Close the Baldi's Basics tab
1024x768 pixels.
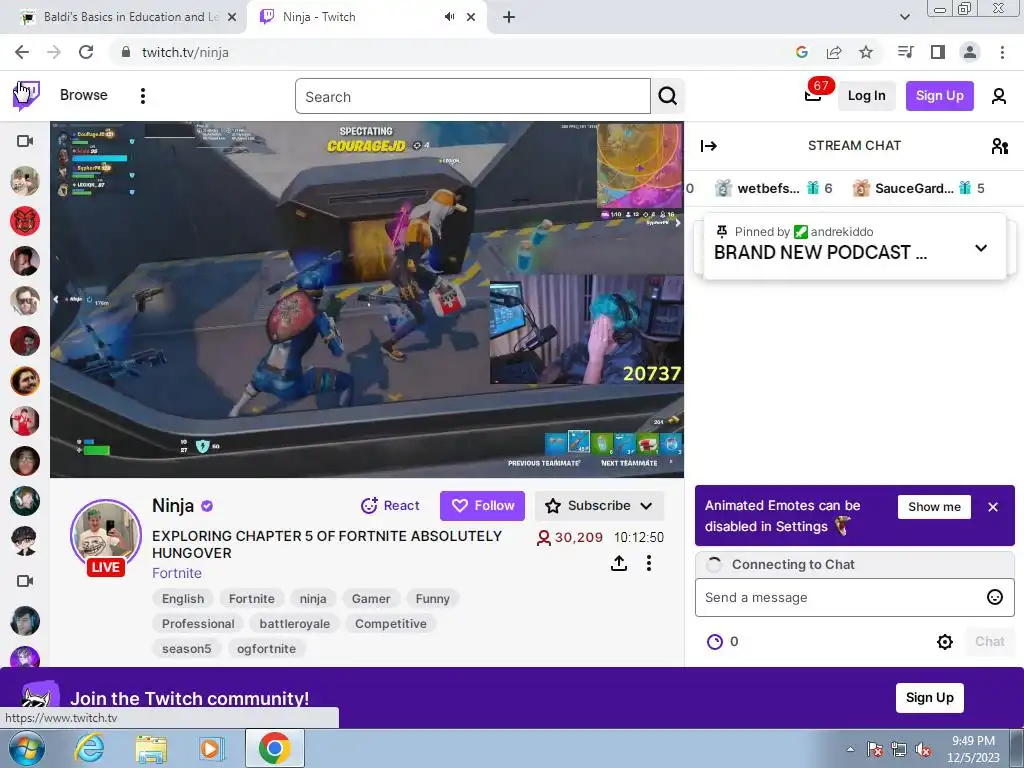(x=231, y=17)
